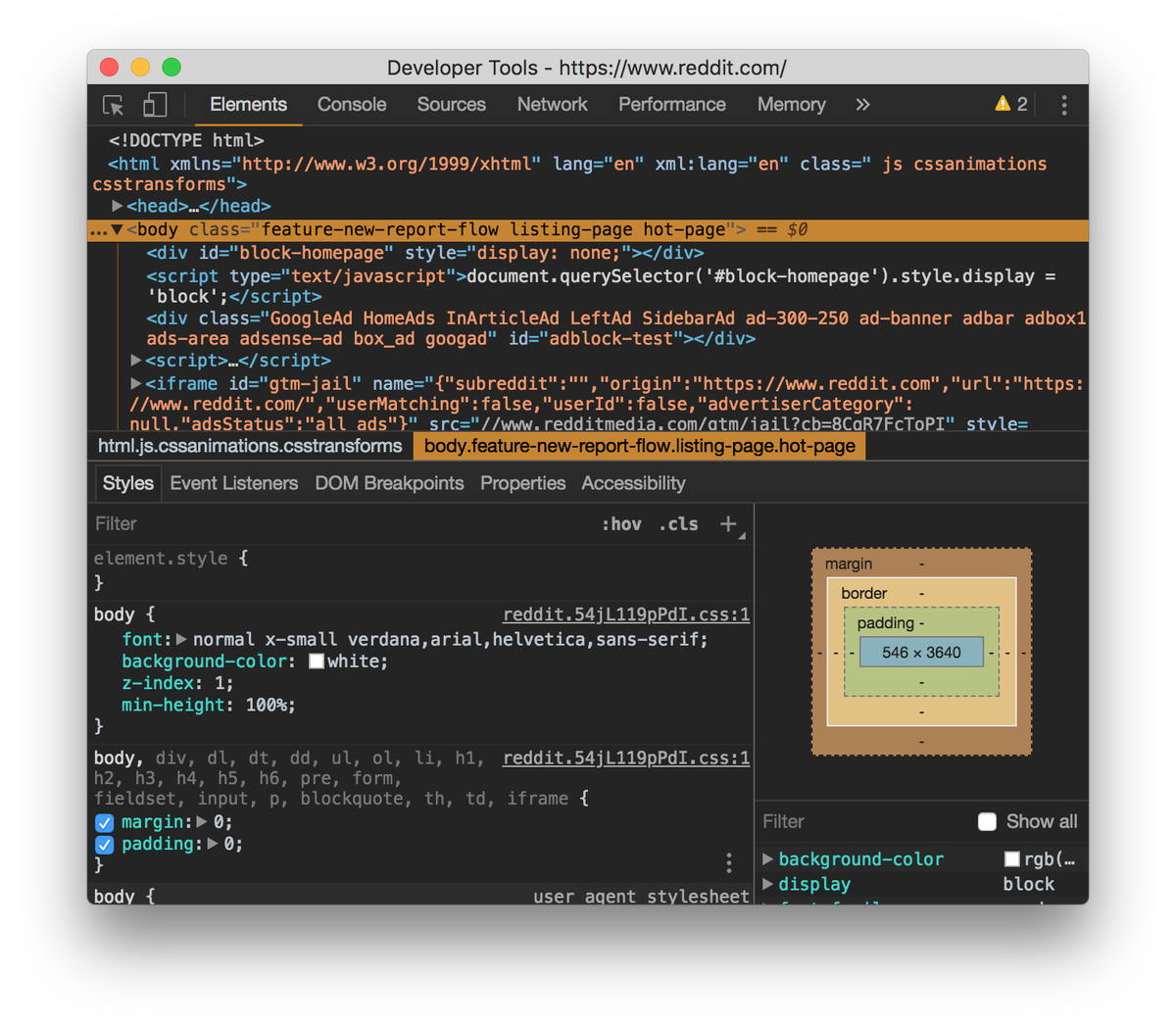Click the padding box label

coord(885,623)
